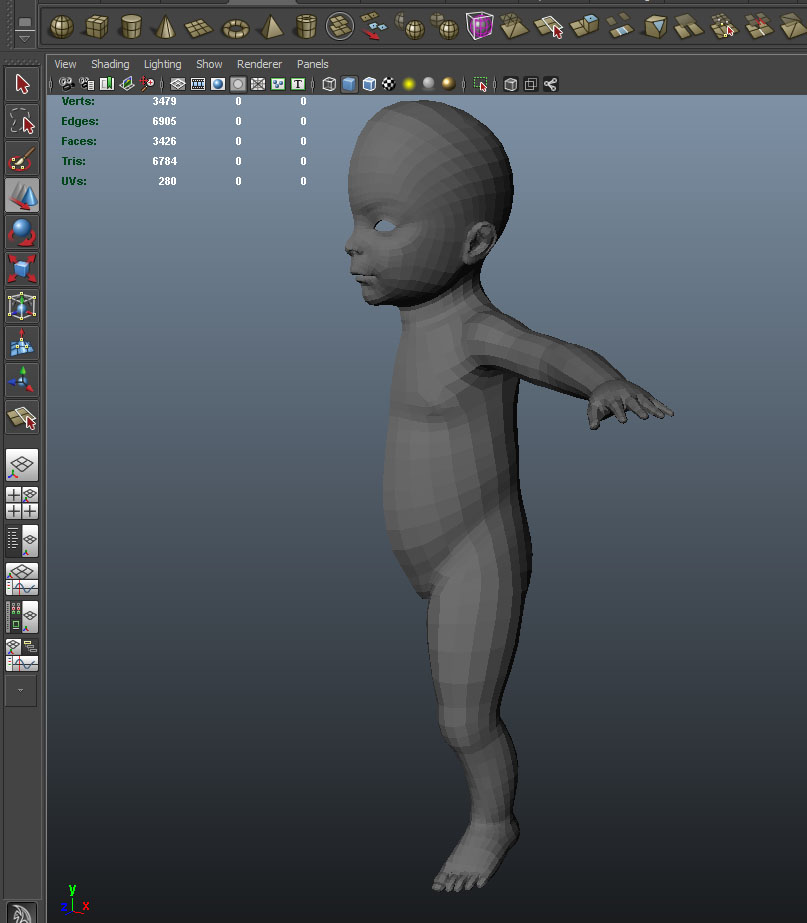
Task: Open the Show panel menu
Action: point(209,64)
